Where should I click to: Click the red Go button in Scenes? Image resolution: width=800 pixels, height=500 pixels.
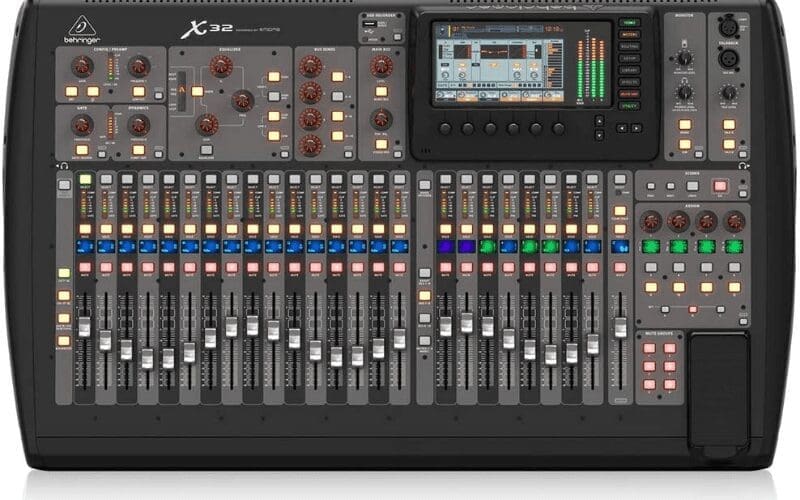(x=720, y=186)
